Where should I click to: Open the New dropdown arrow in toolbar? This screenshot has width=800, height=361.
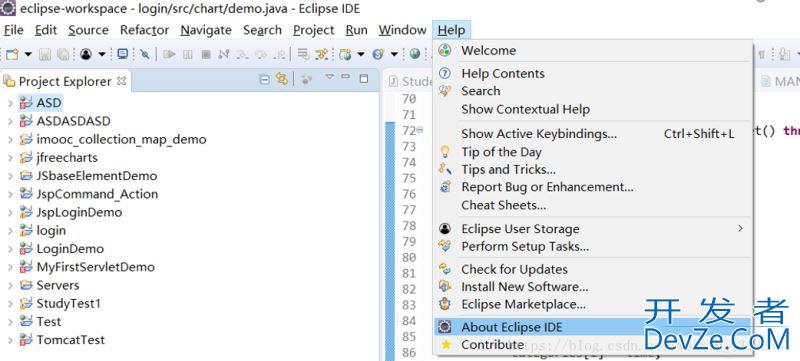click(x=28, y=54)
